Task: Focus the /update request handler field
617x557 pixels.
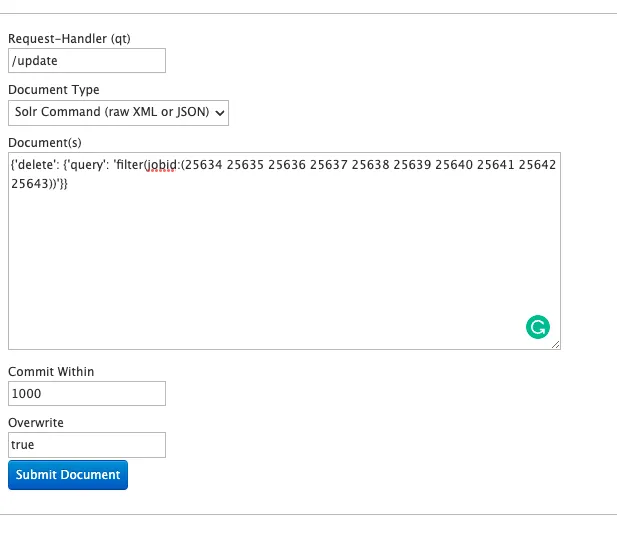Action: (x=87, y=61)
